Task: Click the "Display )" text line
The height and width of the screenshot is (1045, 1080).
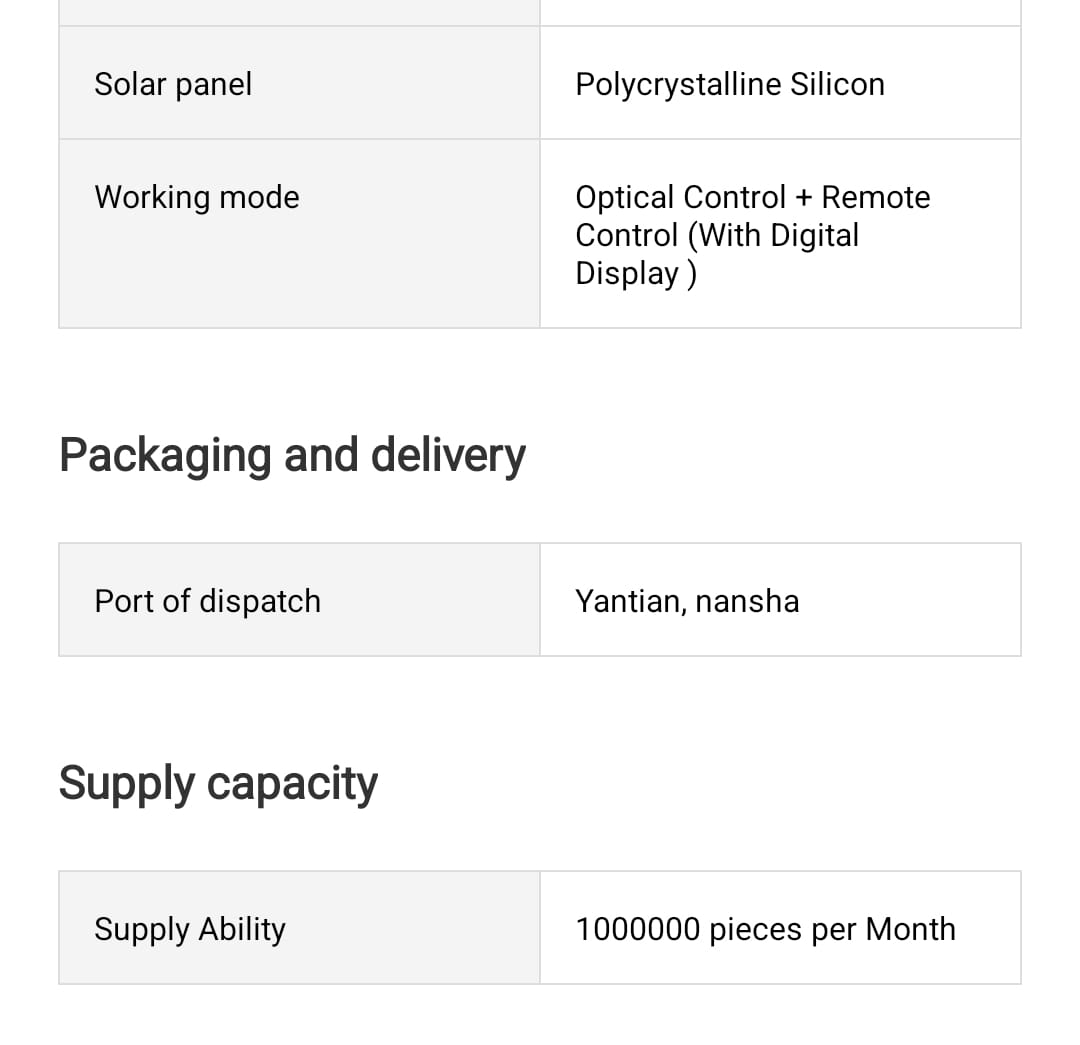Action: click(x=635, y=273)
